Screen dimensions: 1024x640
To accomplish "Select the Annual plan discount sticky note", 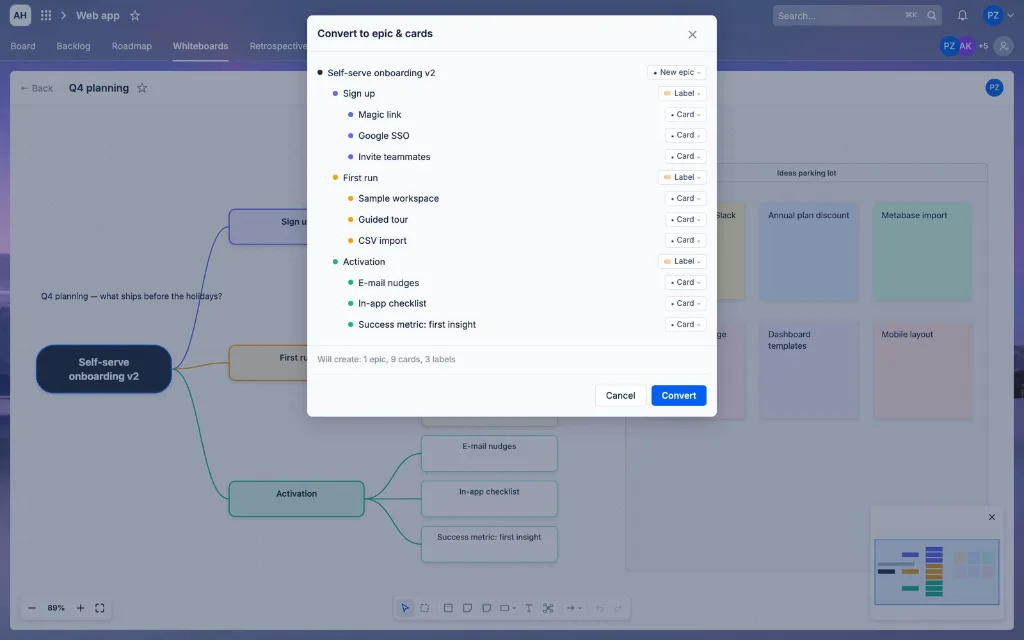I will 808,251.
